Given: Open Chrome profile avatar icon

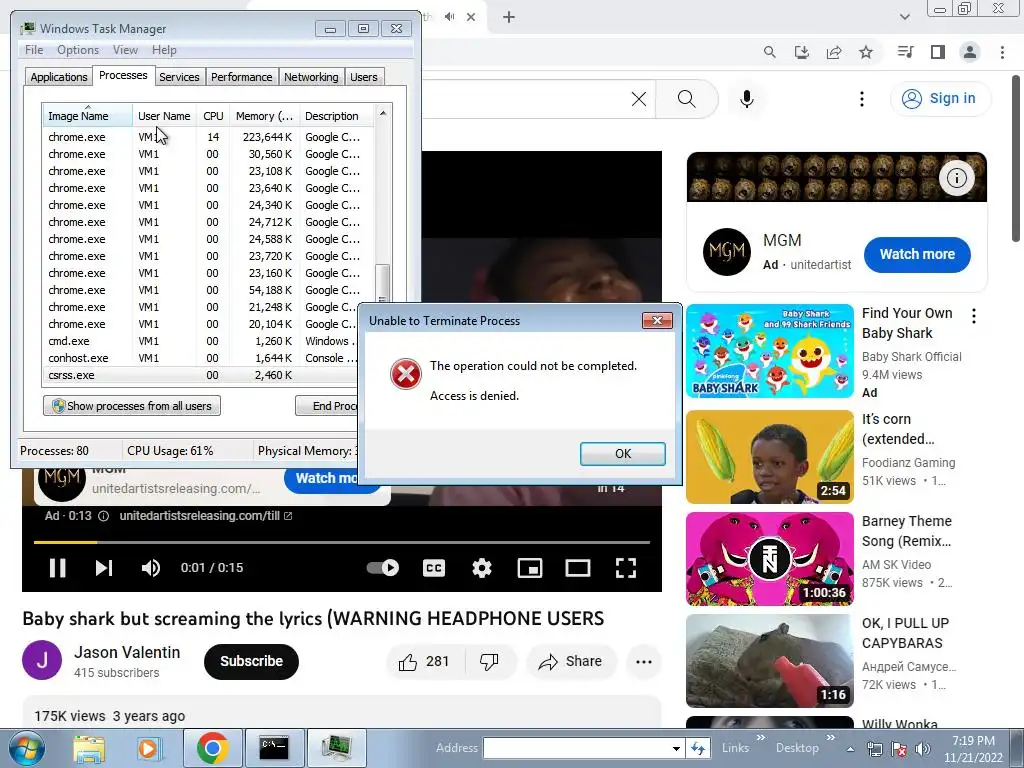Looking at the screenshot, I should pos(970,52).
